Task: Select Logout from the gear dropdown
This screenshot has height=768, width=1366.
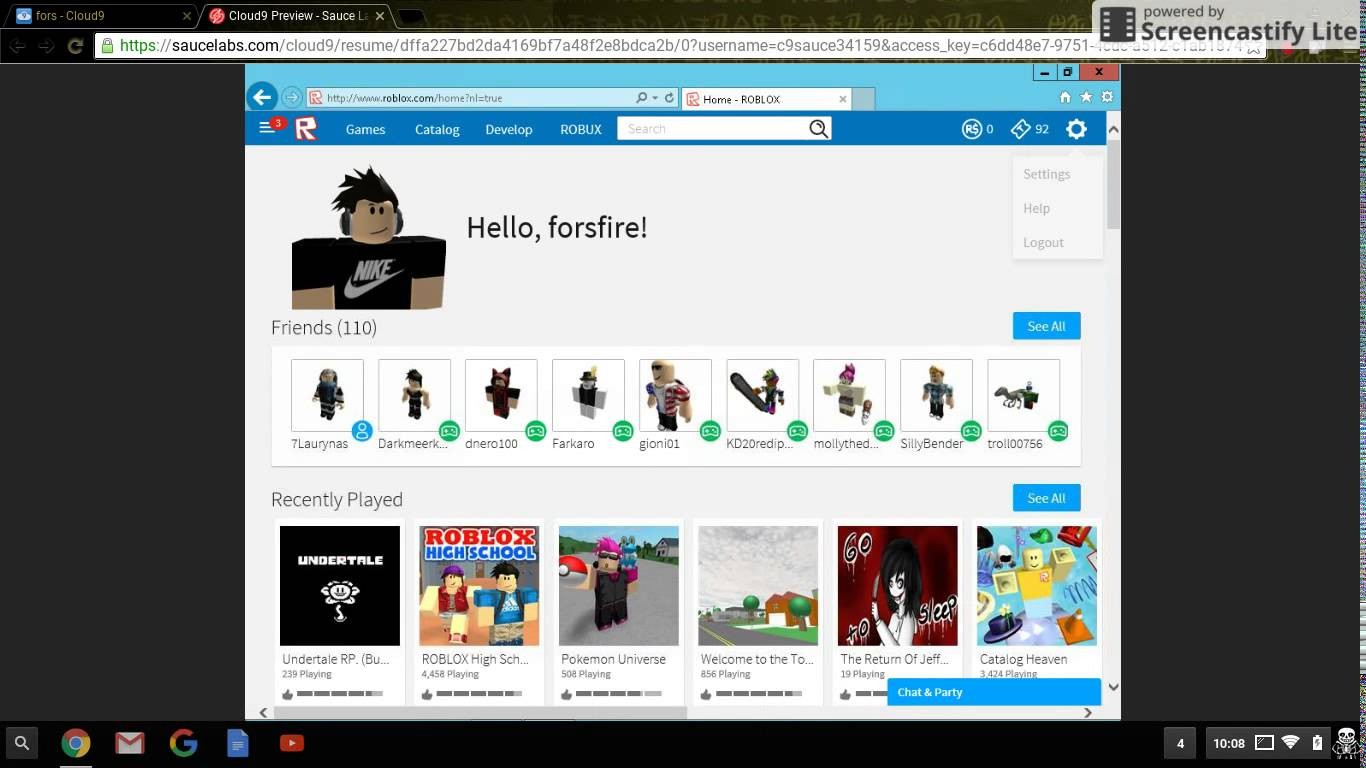Action: (1043, 242)
